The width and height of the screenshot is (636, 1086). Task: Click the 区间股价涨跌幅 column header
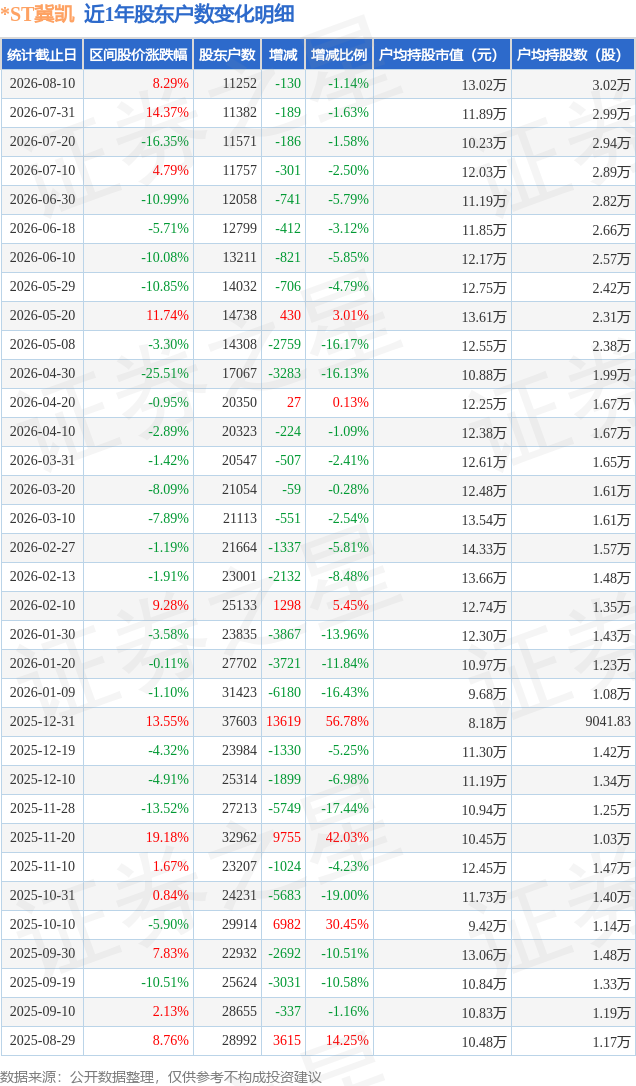coord(138,55)
